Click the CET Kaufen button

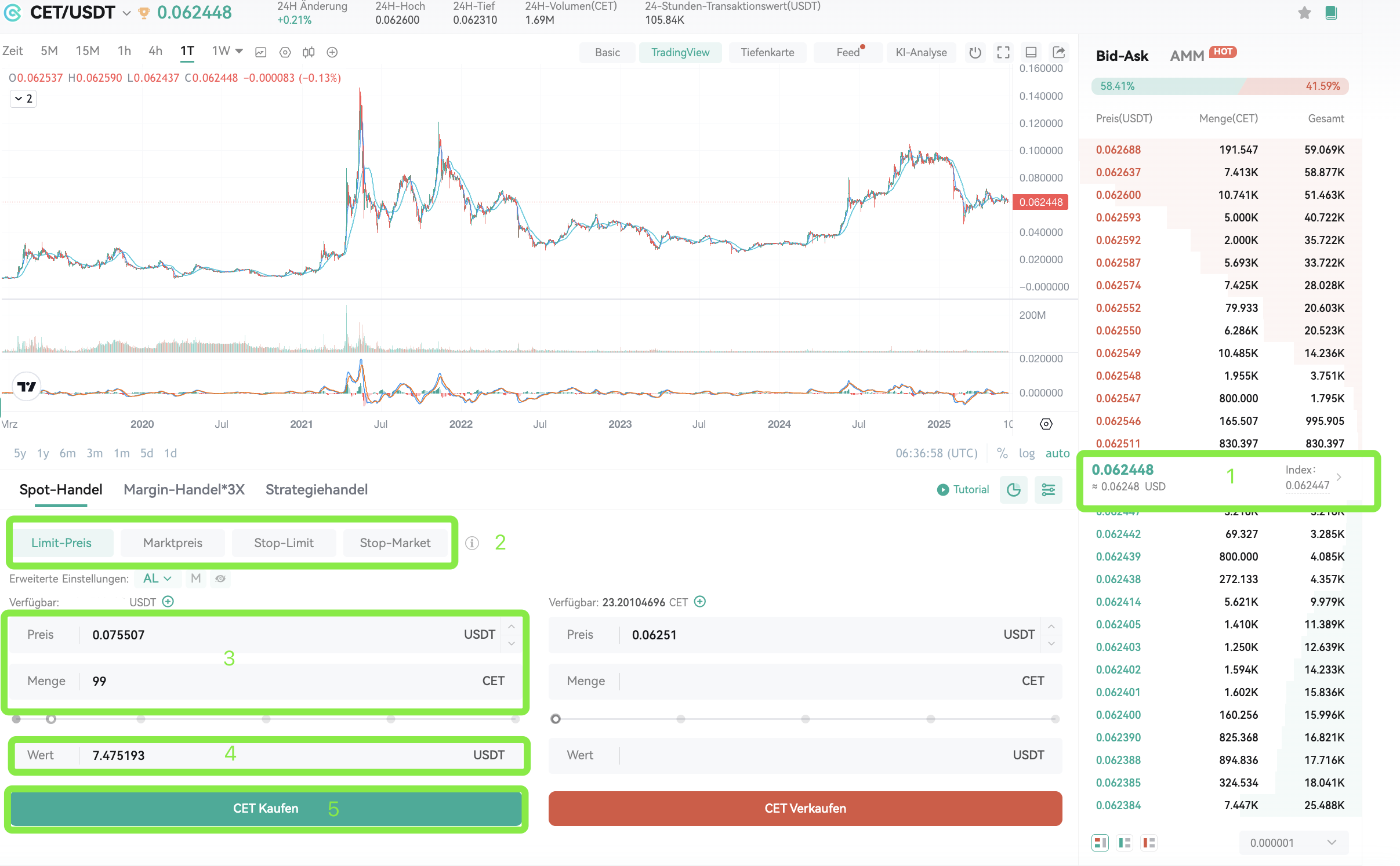[x=266, y=808]
